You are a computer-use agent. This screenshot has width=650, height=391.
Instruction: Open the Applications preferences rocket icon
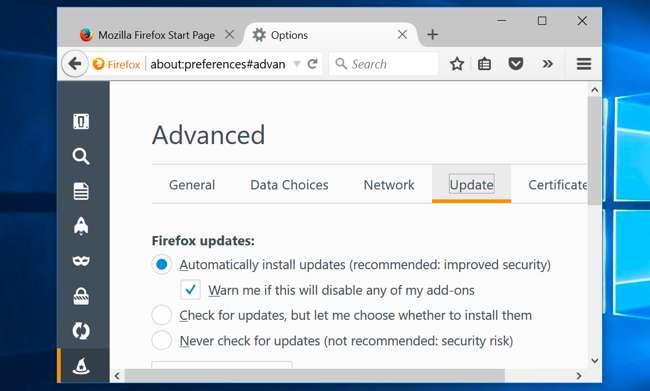pyautogui.click(x=81, y=226)
